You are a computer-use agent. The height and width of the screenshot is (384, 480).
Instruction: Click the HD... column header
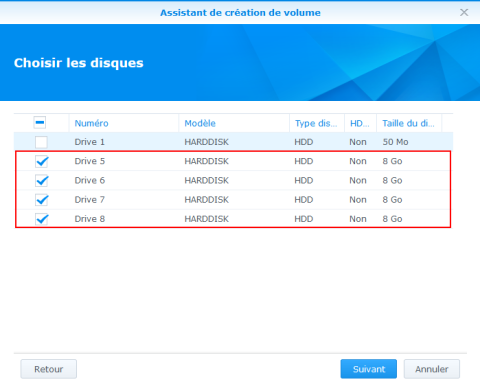point(360,123)
